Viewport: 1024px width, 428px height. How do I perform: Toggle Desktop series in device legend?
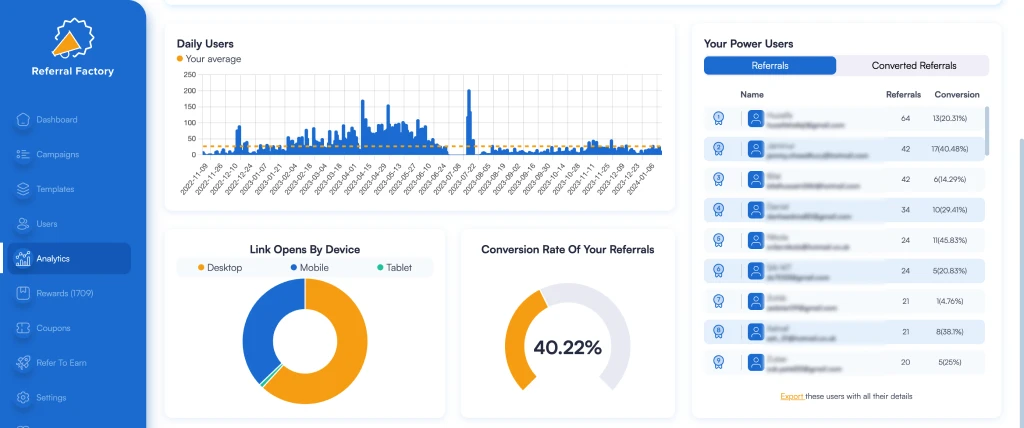[x=220, y=268]
